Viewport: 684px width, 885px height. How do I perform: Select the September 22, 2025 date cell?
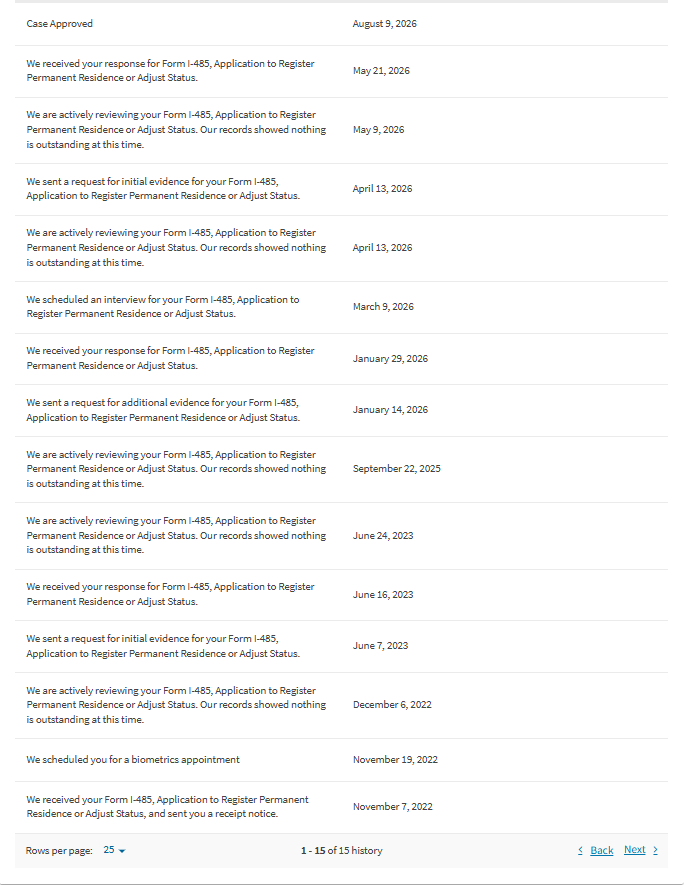(x=397, y=468)
